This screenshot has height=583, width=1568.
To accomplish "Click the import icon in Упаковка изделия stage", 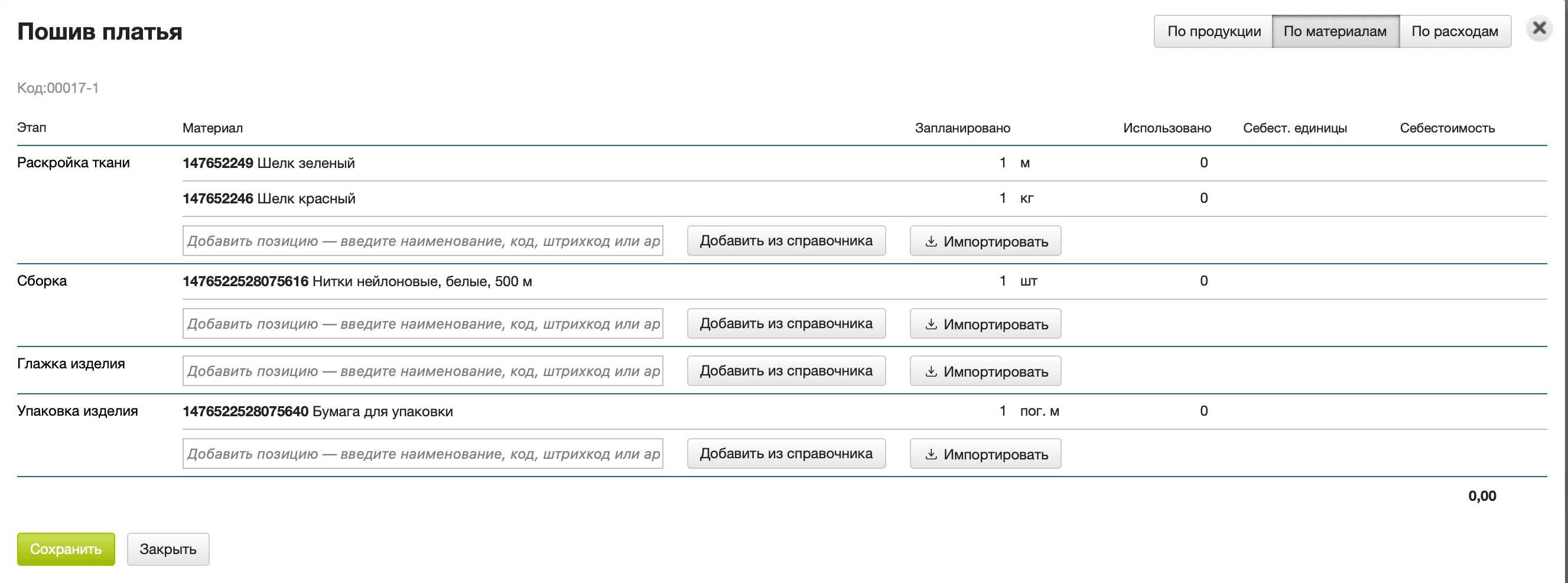I will tap(931, 454).
